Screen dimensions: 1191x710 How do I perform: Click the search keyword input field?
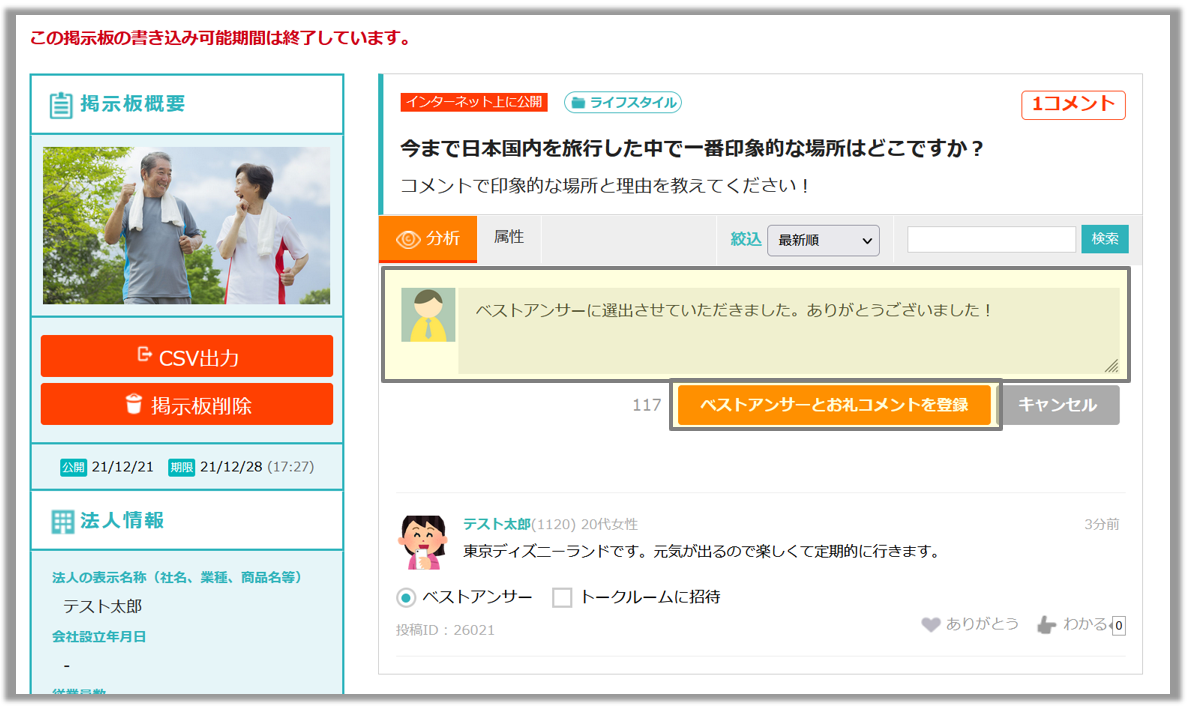click(991, 239)
